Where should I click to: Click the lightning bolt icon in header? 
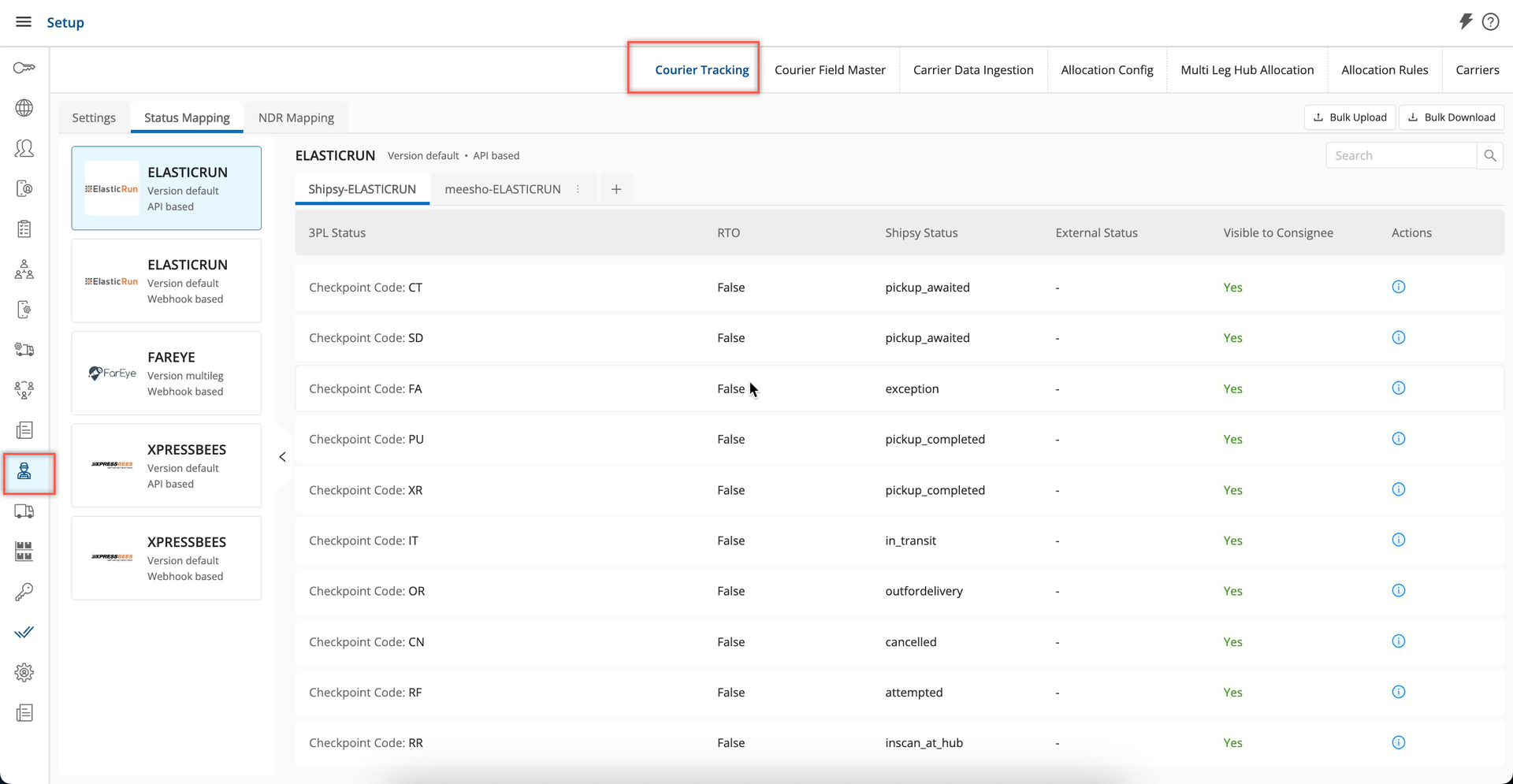point(1465,22)
